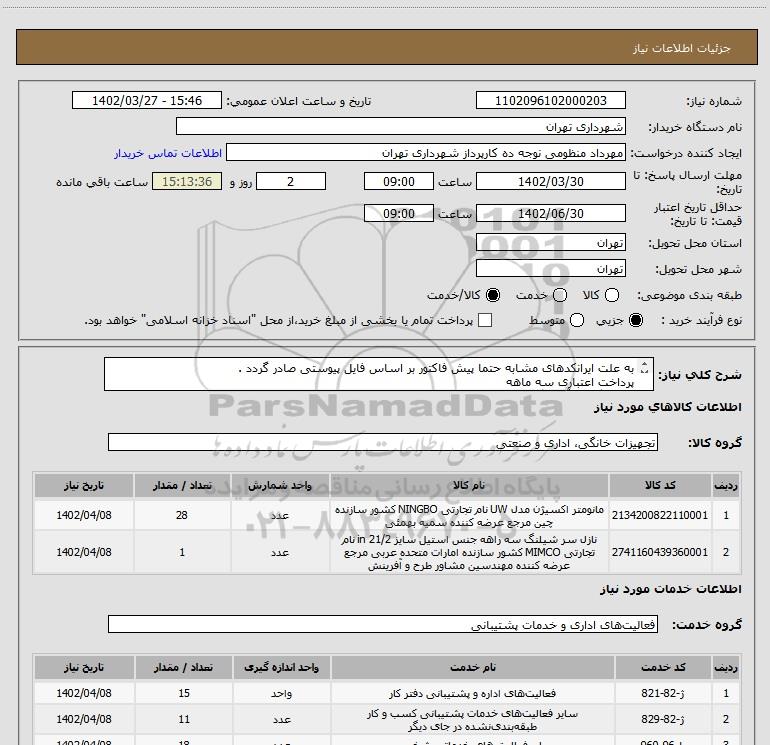Viewport: 770px width, 745px height.
Task: Click the MIMCO three-way hose nozzle item name
Action: pyautogui.click(x=469, y=552)
